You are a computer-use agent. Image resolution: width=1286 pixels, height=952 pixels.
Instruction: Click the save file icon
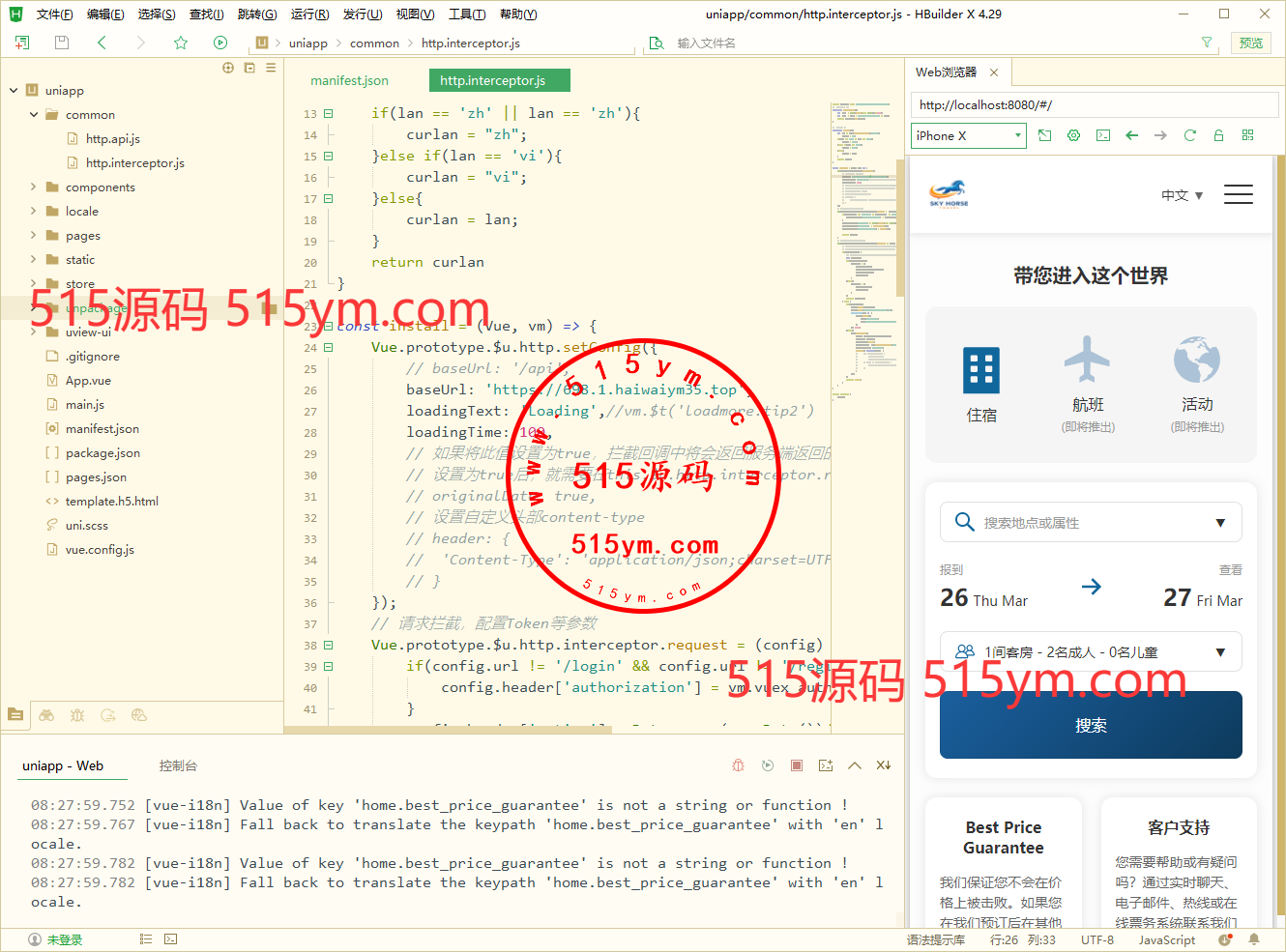click(62, 43)
